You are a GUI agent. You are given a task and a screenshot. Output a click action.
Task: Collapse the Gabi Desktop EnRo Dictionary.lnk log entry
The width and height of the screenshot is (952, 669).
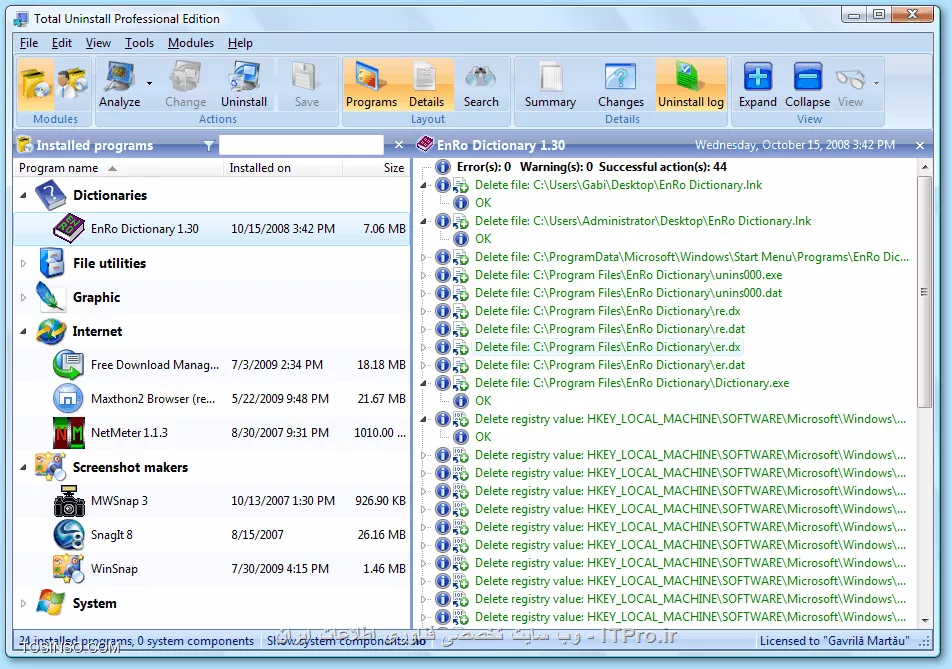pos(424,185)
